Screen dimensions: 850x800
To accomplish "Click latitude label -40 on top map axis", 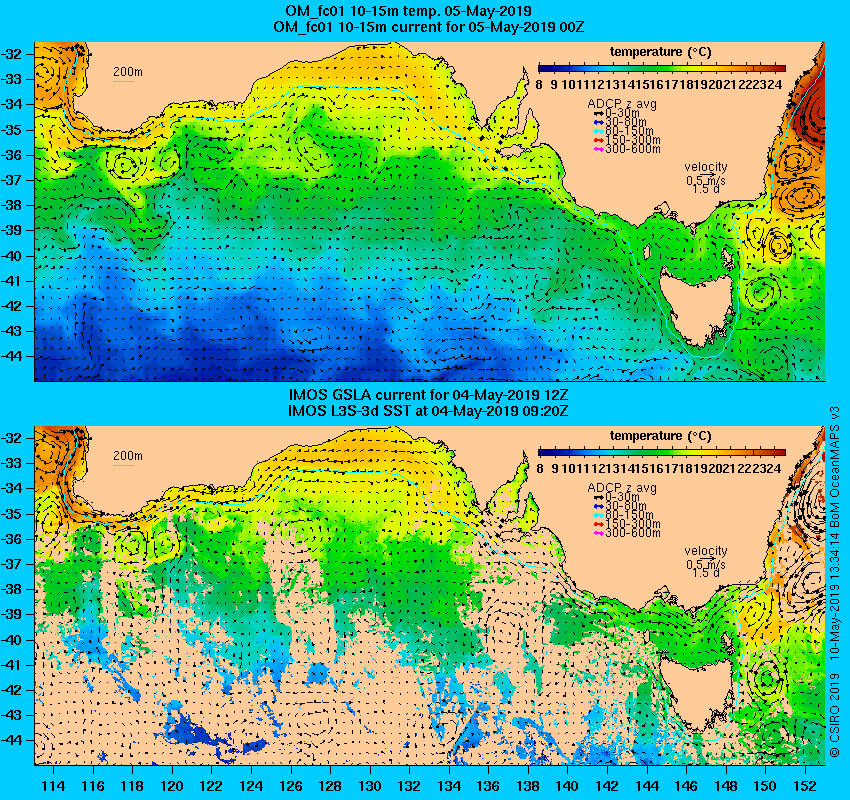I will [x=12, y=256].
